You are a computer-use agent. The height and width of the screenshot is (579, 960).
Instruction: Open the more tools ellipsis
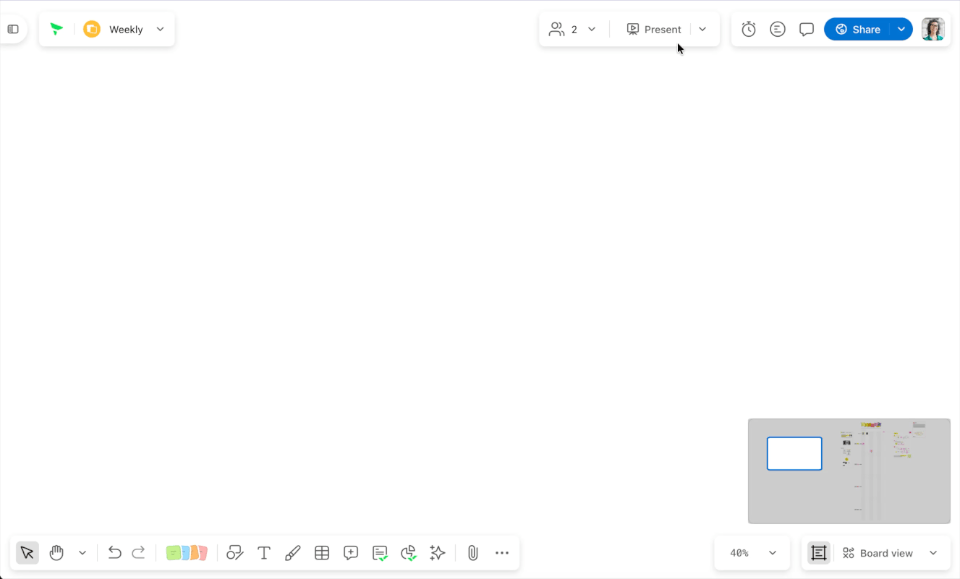click(x=502, y=553)
